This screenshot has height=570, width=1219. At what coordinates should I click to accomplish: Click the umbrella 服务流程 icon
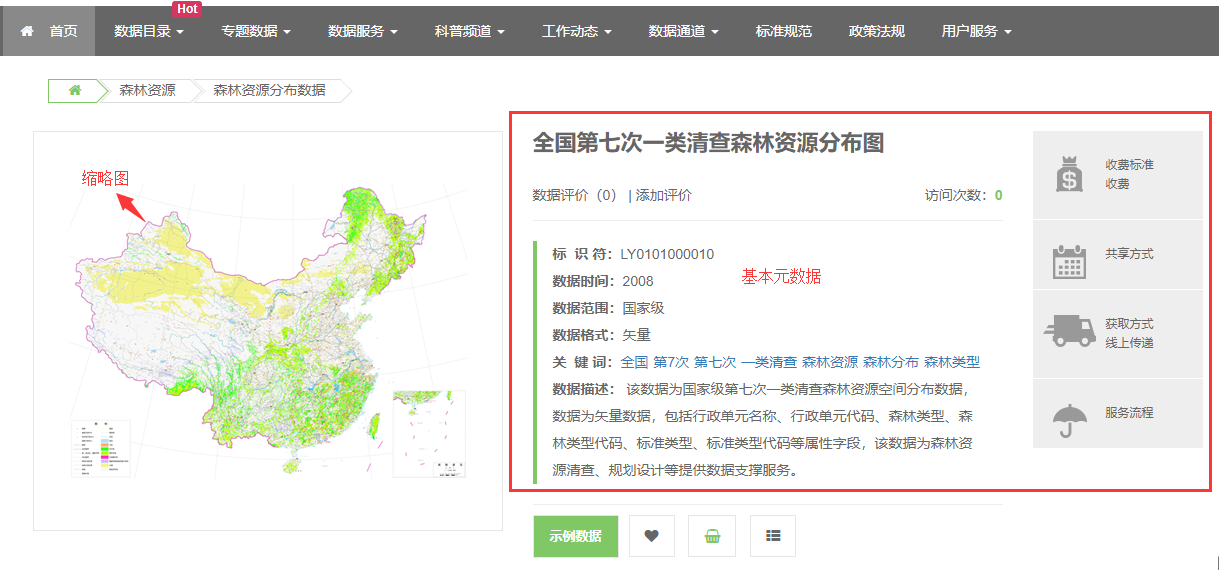(x=1069, y=419)
